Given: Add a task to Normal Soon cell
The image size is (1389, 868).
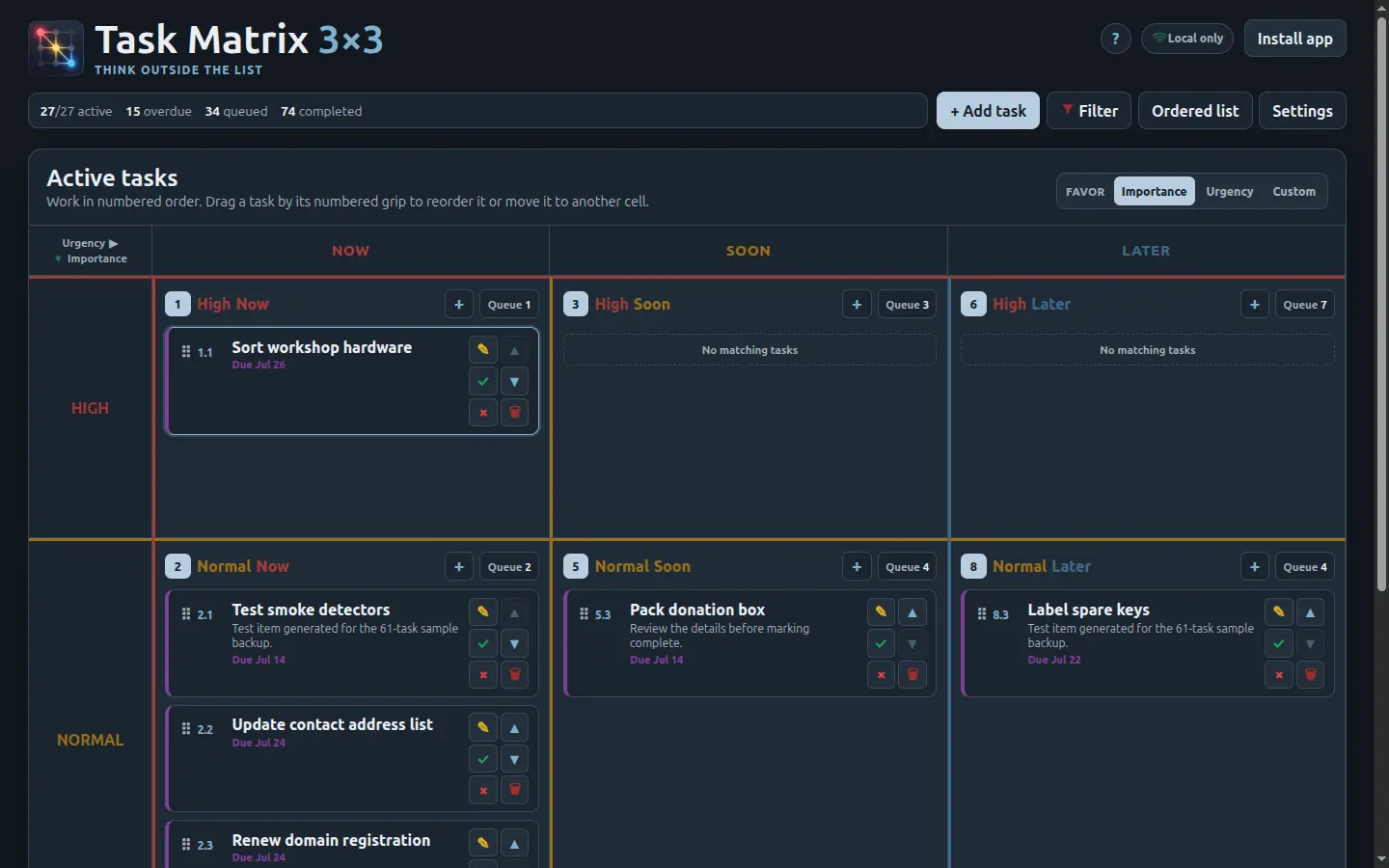Looking at the screenshot, I should (857, 567).
